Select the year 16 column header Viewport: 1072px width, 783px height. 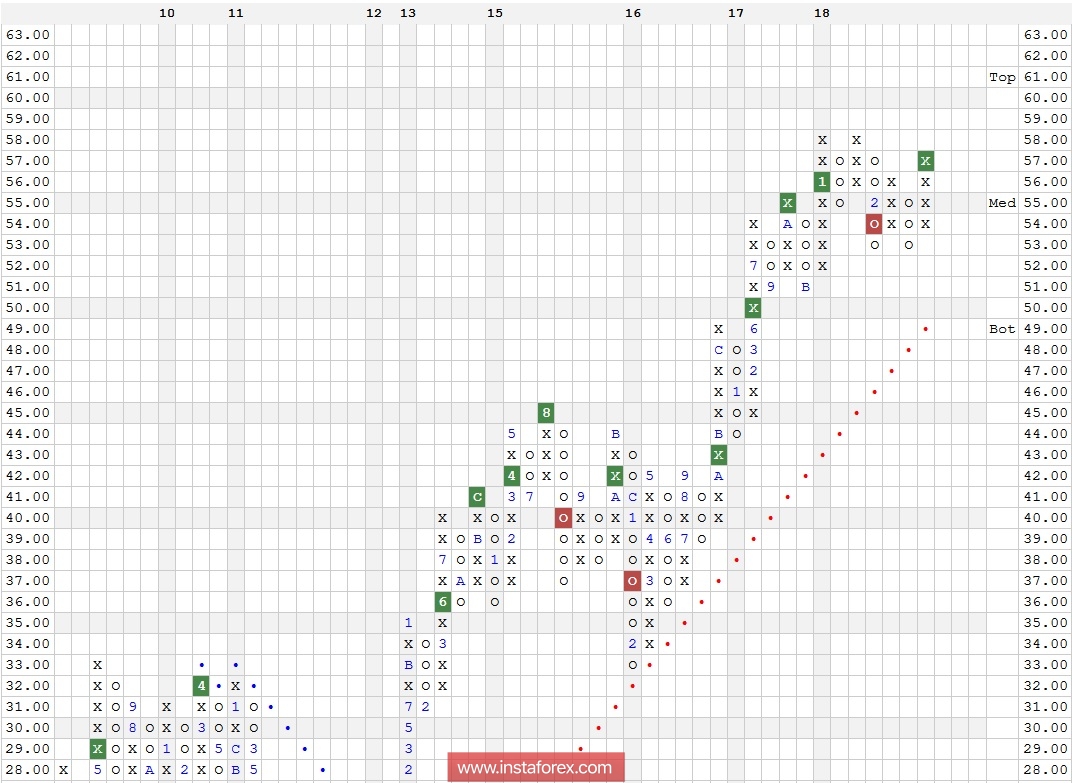633,13
